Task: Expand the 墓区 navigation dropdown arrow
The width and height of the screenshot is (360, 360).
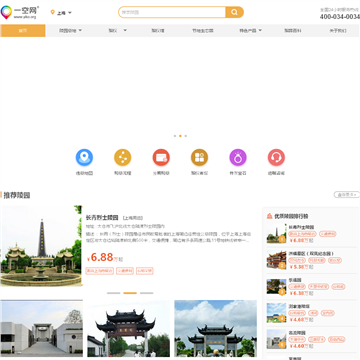Action: pyautogui.click(x=125, y=30)
